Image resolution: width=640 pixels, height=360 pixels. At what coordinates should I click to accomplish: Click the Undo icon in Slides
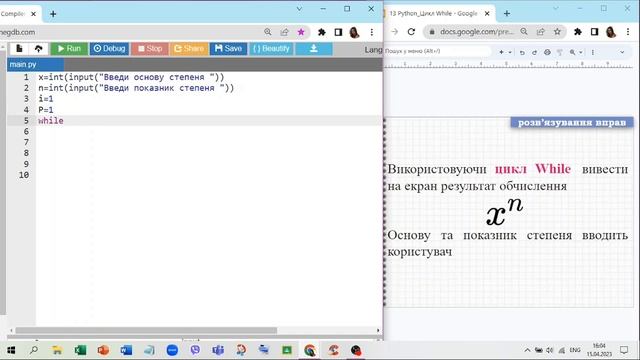(x=522, y=52)
